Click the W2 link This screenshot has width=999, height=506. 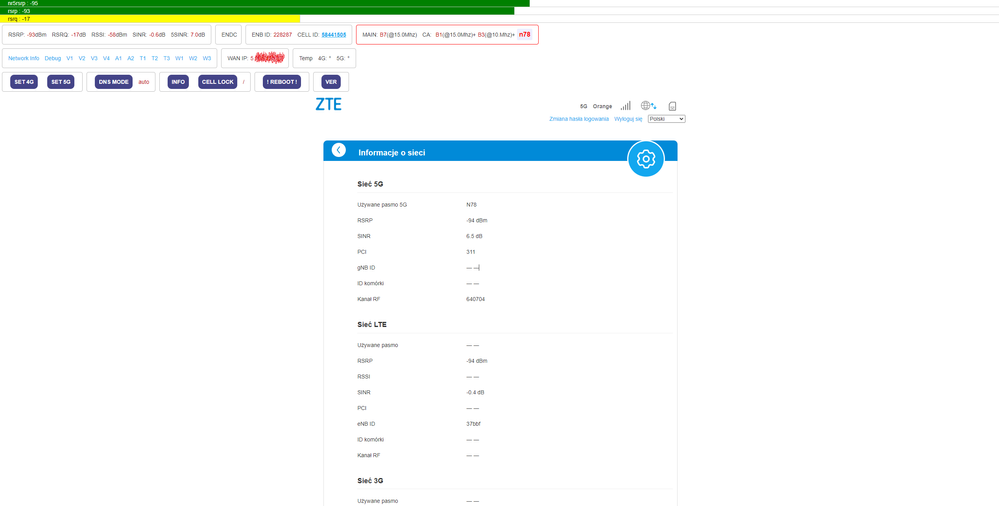tap(193, 58)
